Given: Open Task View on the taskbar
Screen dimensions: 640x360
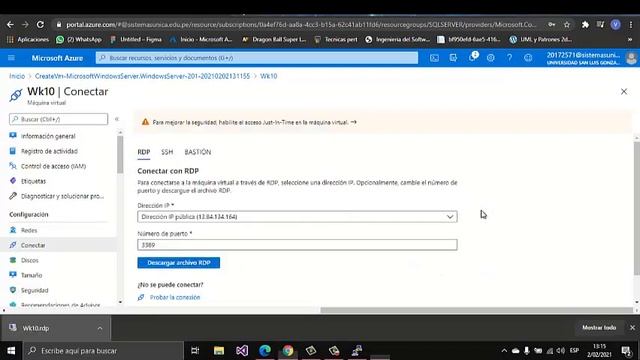Looking at the screenshot, I should point(195,351).
